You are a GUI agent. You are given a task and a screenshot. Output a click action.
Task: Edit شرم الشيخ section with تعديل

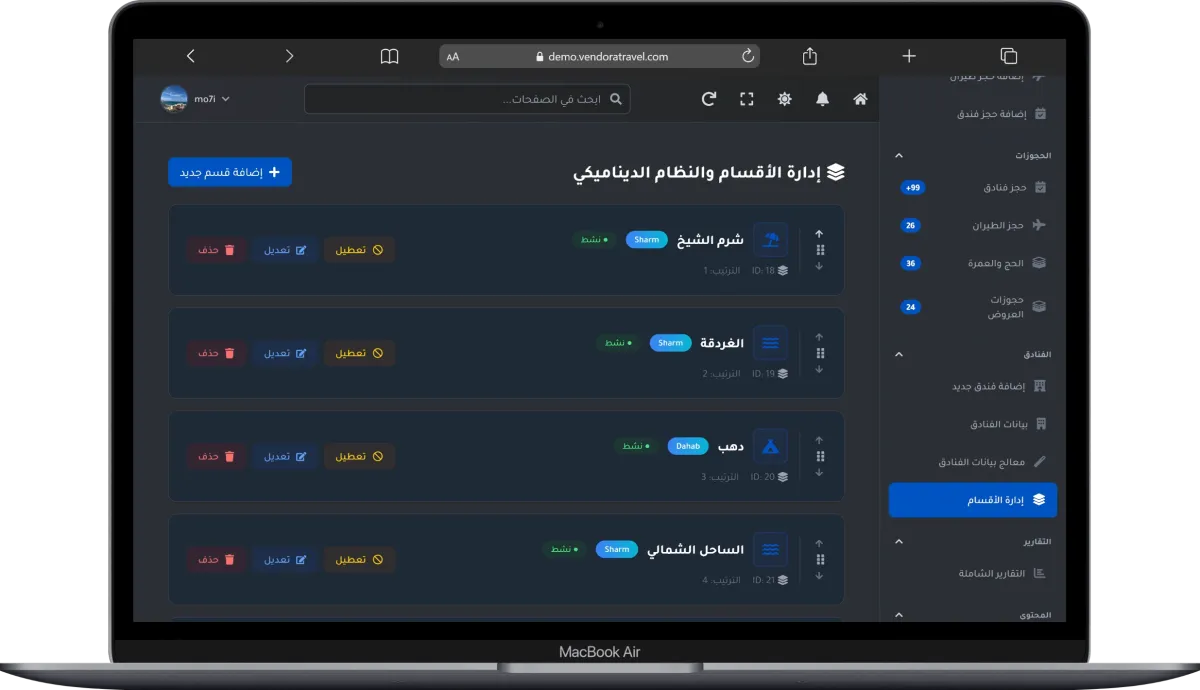click(285, 250)
